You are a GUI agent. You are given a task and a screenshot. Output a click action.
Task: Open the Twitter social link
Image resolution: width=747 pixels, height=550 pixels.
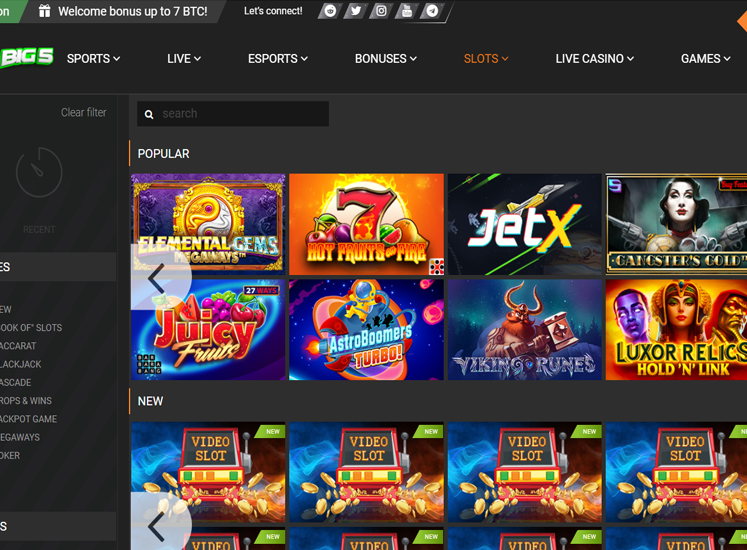pos(355,11)
